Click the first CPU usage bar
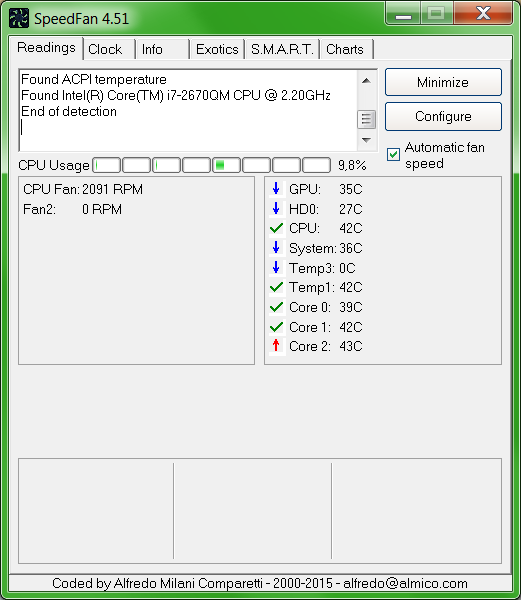This screenshot has width=521, height=600. (x=107, y=165)
